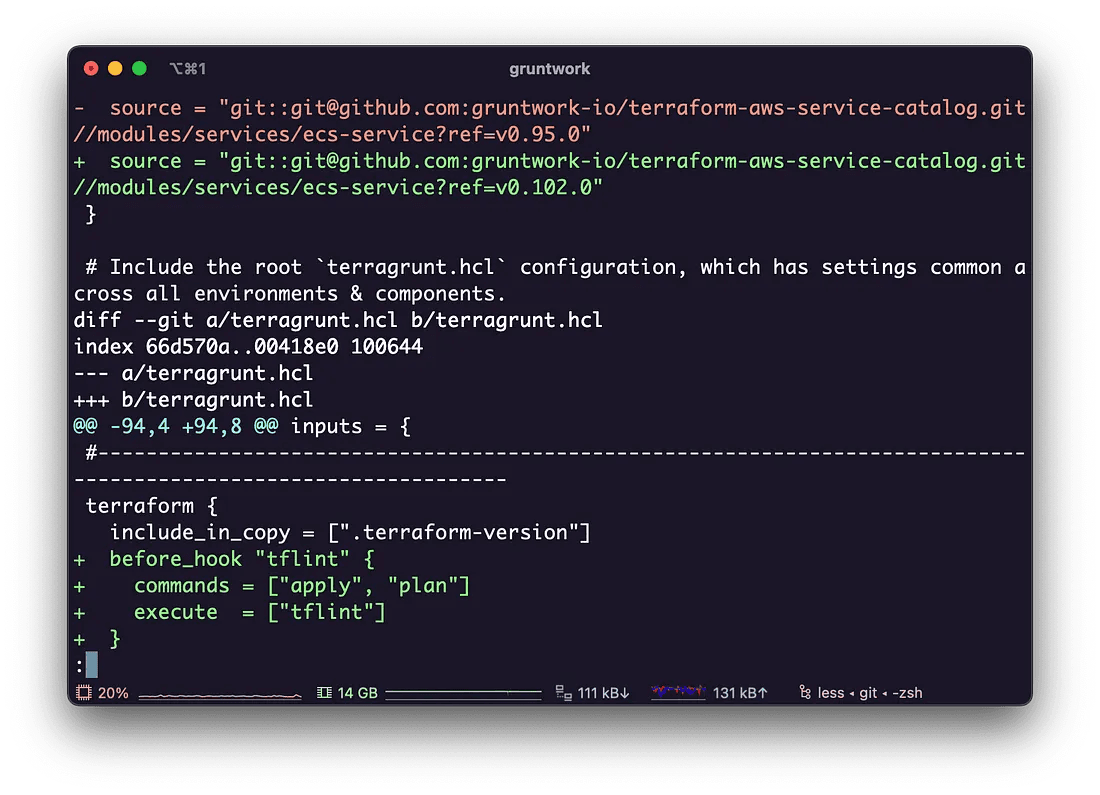Click the removed ref=v0.95.0 source line
This screenshot has width=1100, height=795.
tap(549, 121)
